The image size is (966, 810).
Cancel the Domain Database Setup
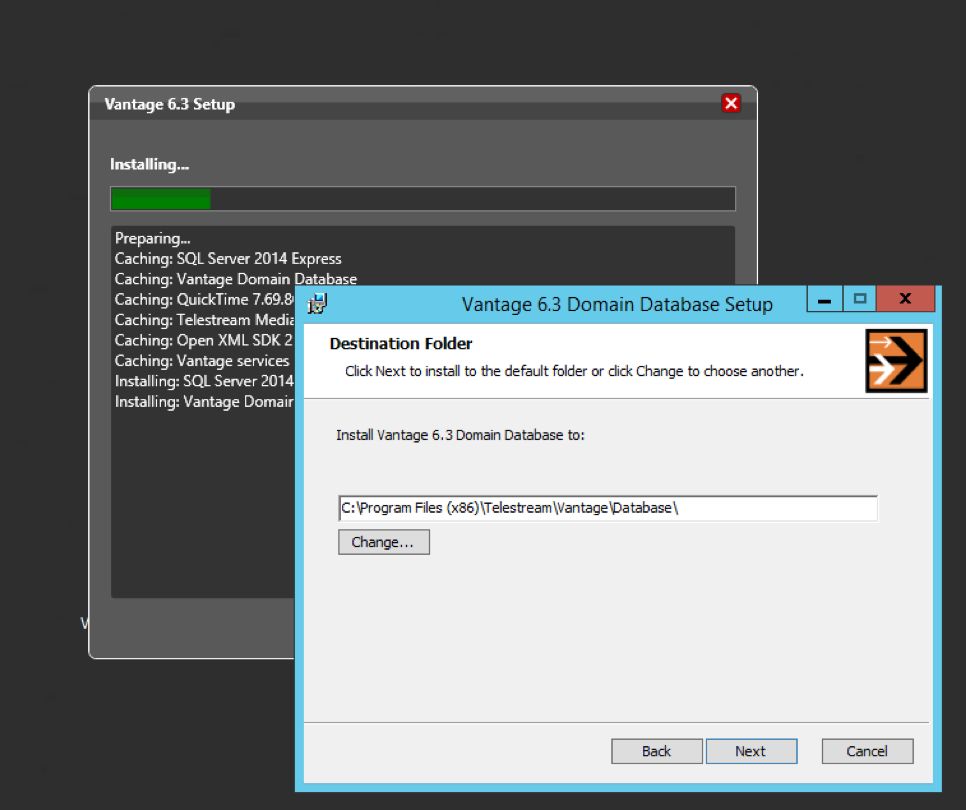point(867,751)
